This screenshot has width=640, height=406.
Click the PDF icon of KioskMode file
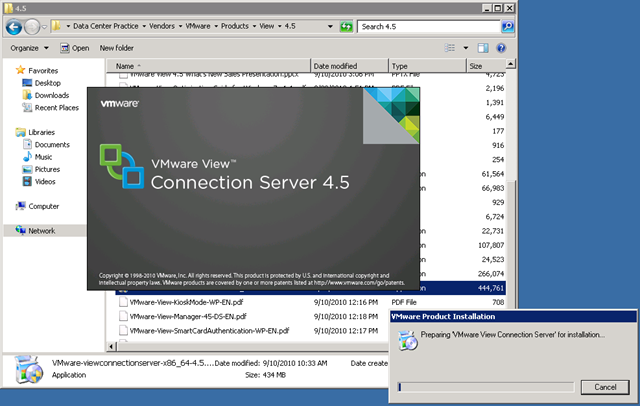(x=123, y=302)
